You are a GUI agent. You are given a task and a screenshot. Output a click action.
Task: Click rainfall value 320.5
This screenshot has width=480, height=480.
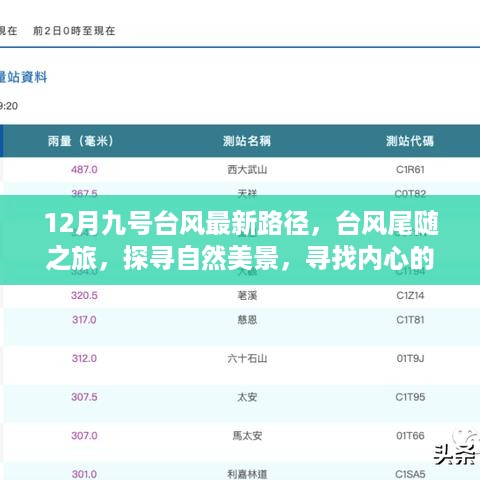[x=84, y=295]
